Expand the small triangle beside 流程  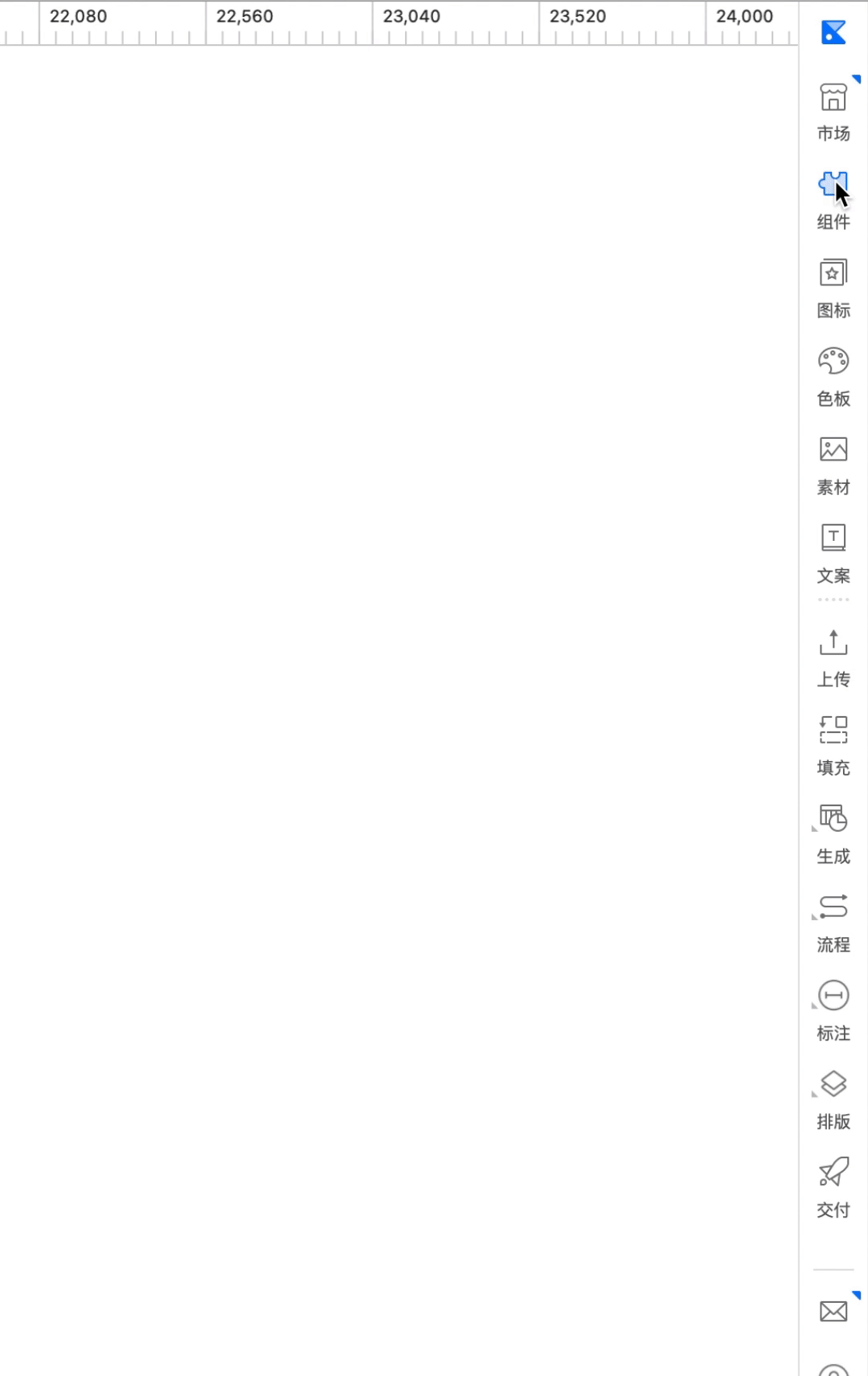coord(814,917)
